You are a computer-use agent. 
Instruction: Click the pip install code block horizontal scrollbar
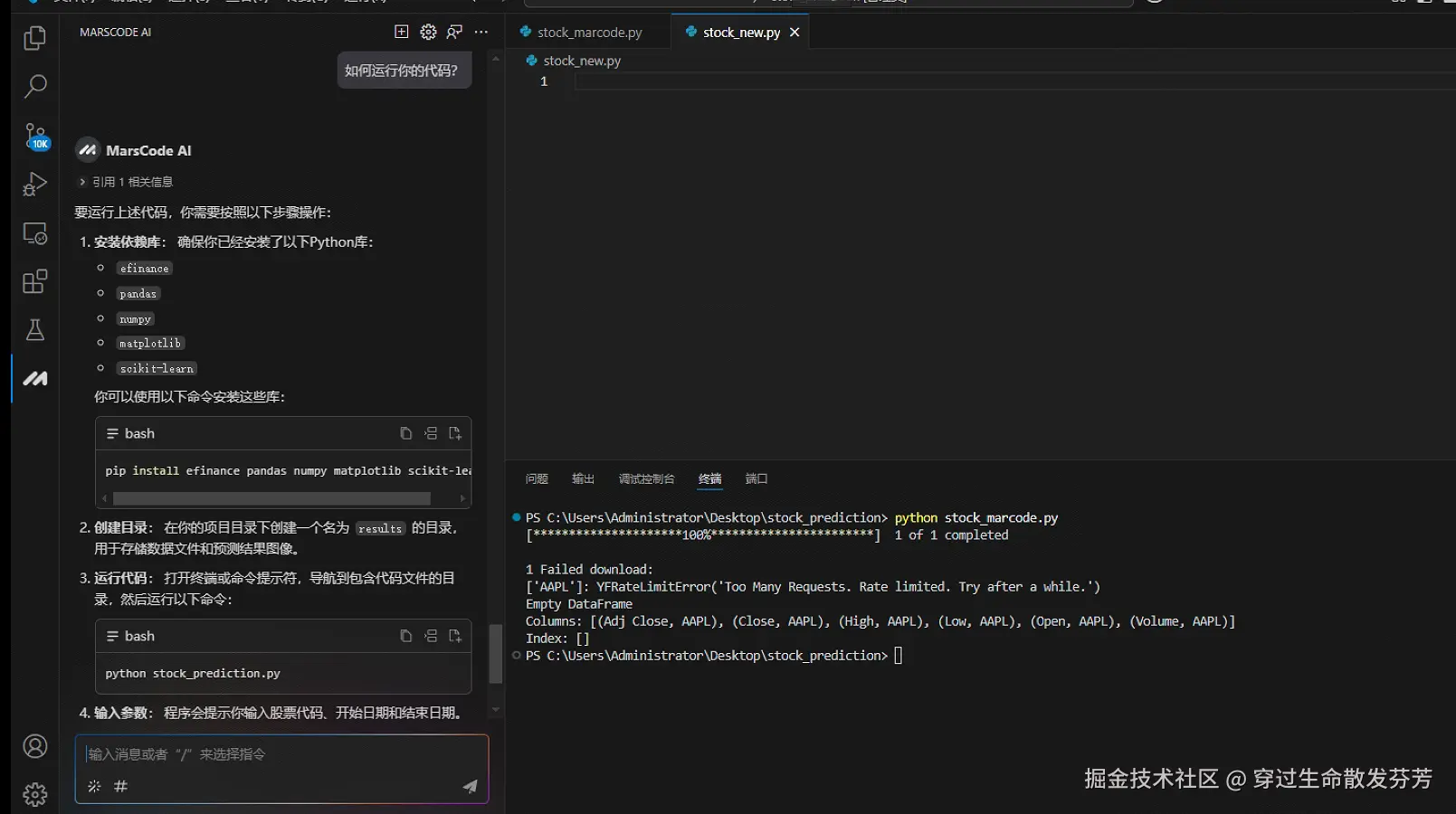[x=271, y=498]
